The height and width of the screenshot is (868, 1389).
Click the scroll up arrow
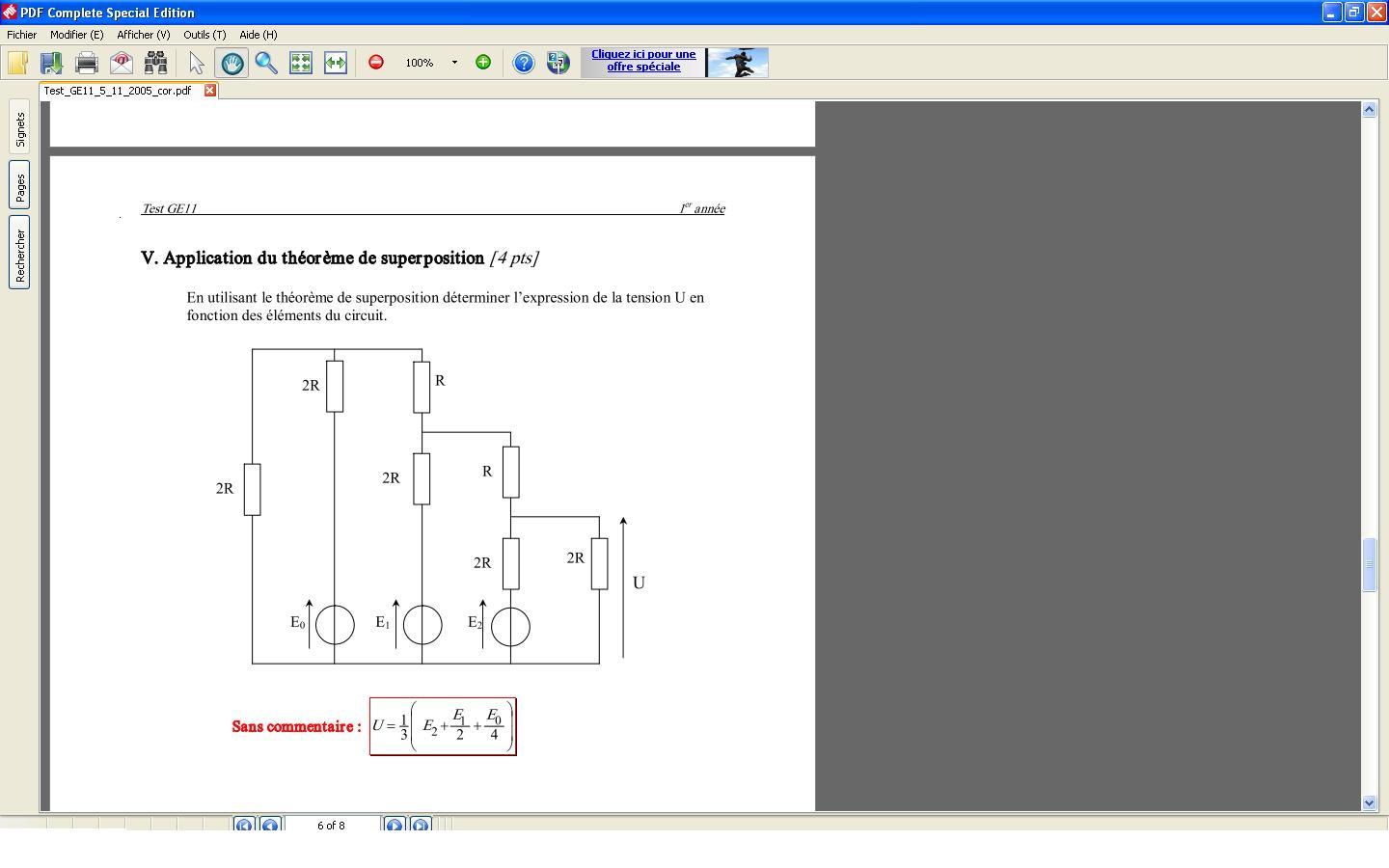[x=1369, y=110]
